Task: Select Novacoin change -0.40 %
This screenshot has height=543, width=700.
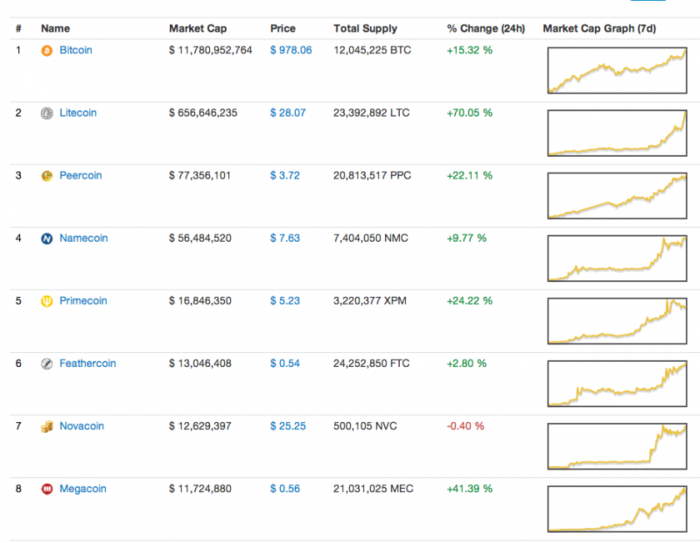Action: point(466,426)
